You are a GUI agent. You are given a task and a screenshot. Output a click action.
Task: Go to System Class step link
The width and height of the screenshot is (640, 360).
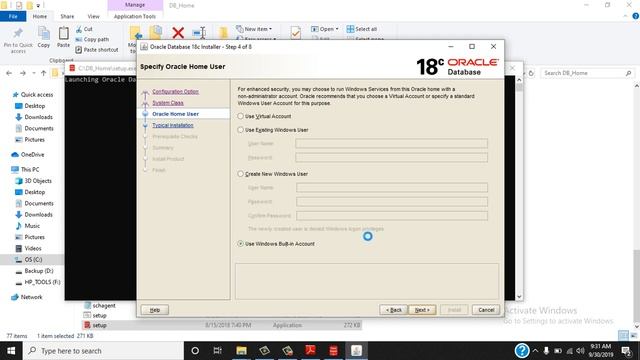pyautogui.click(x=168, y=103)
